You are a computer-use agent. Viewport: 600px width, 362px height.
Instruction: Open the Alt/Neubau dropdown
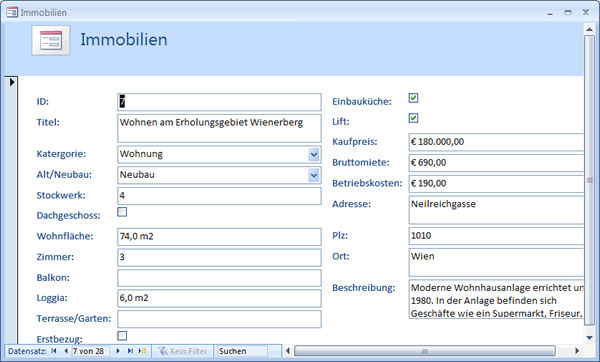(314, 175)
